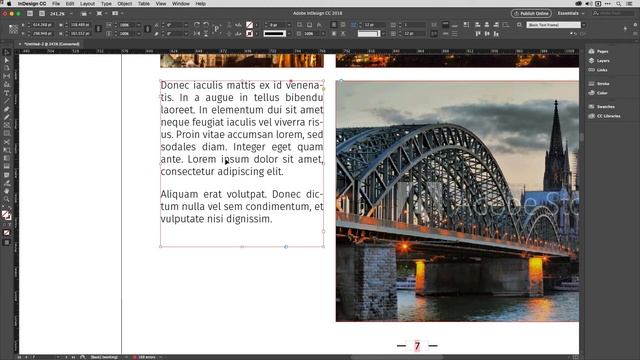
Task: Open the zoom level dropdown
Action: pos(71,13)
